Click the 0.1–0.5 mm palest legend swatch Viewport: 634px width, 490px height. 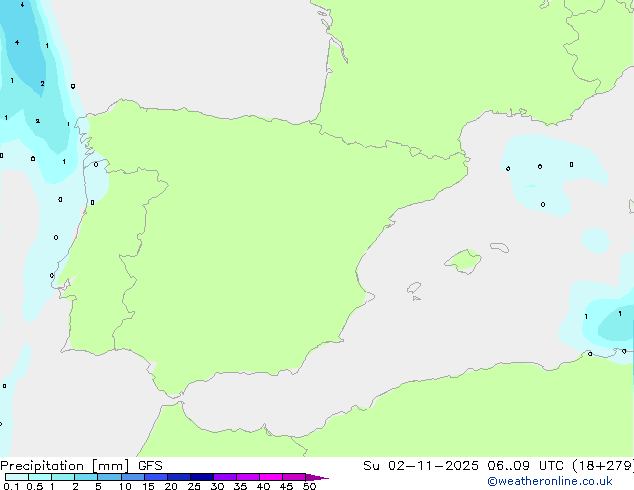tap(17, 477)
